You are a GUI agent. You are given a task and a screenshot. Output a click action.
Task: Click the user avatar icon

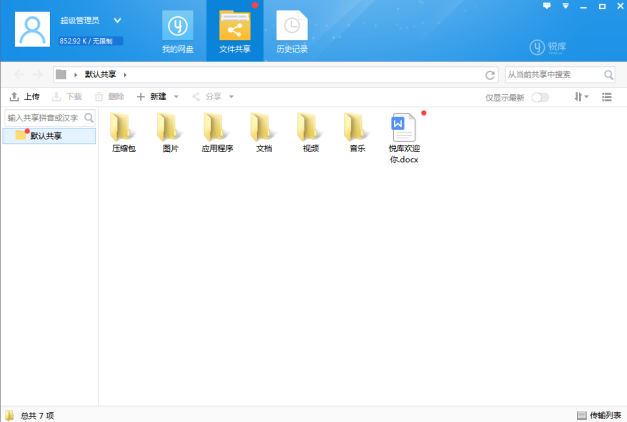32,29
